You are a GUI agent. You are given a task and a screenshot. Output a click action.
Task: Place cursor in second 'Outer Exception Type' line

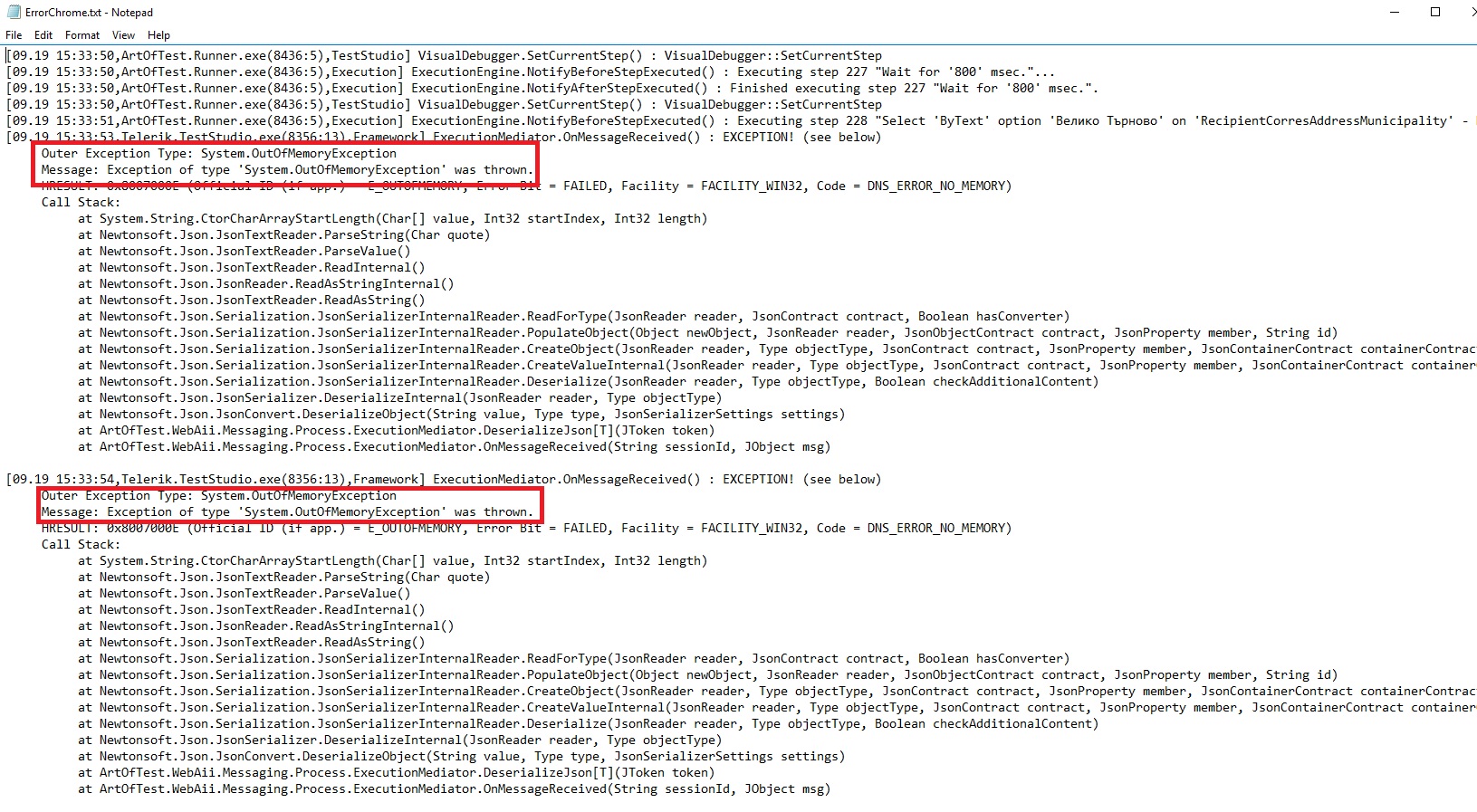218,496
